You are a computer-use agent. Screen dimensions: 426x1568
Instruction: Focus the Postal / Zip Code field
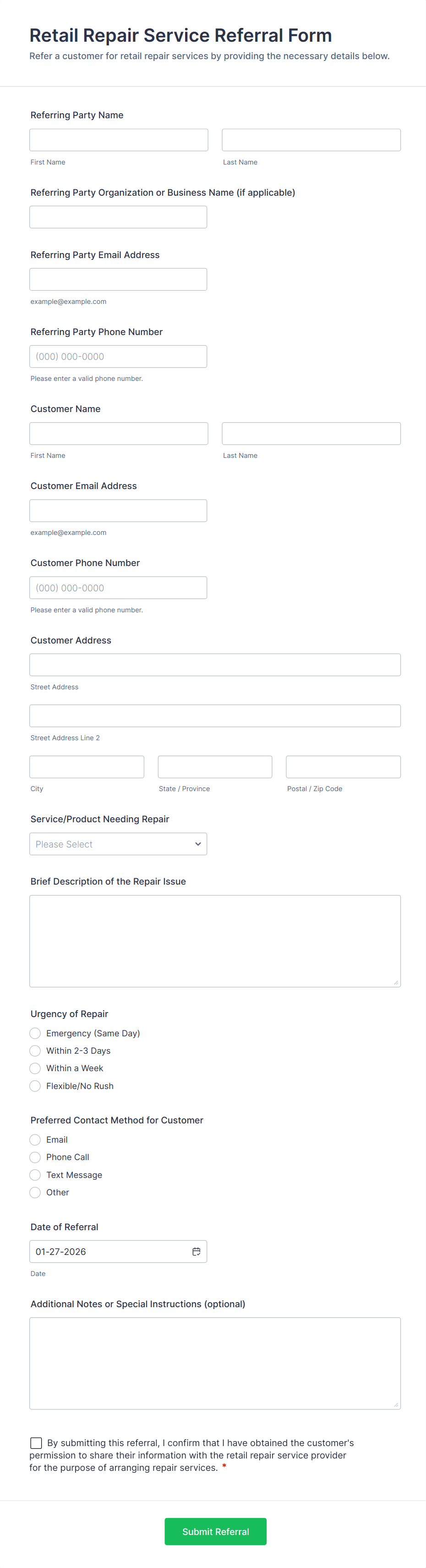pos(343,767)
